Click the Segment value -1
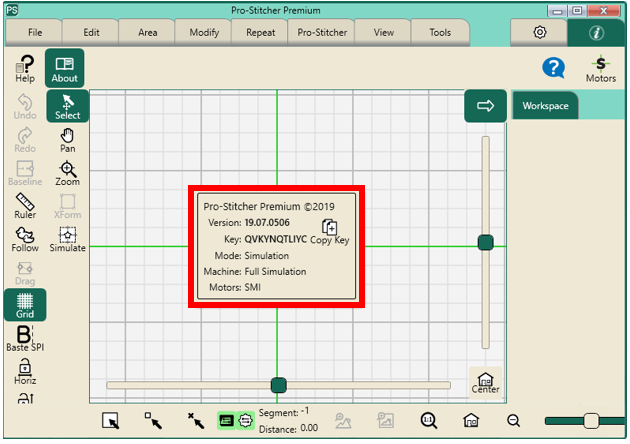The width and height of the screenshot is (630, 444). pos(305,411)
